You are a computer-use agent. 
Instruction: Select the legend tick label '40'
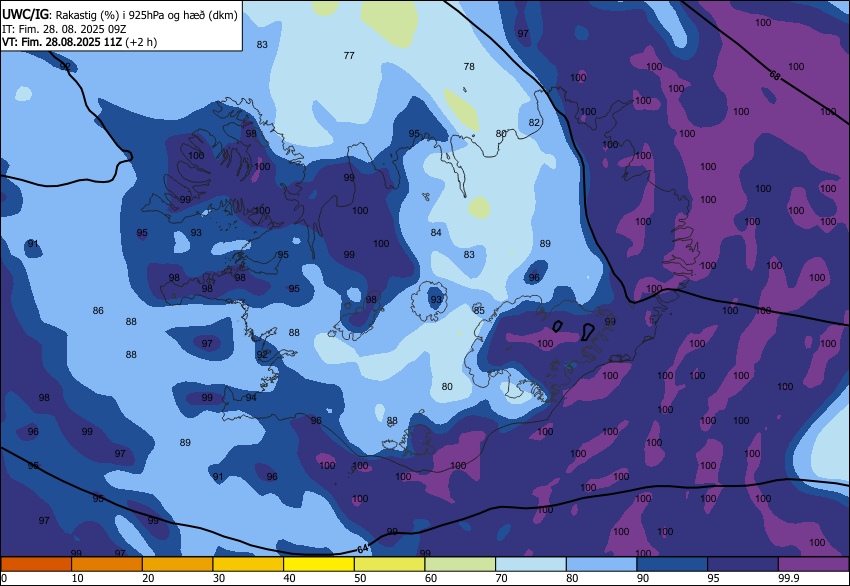(289, 578)
